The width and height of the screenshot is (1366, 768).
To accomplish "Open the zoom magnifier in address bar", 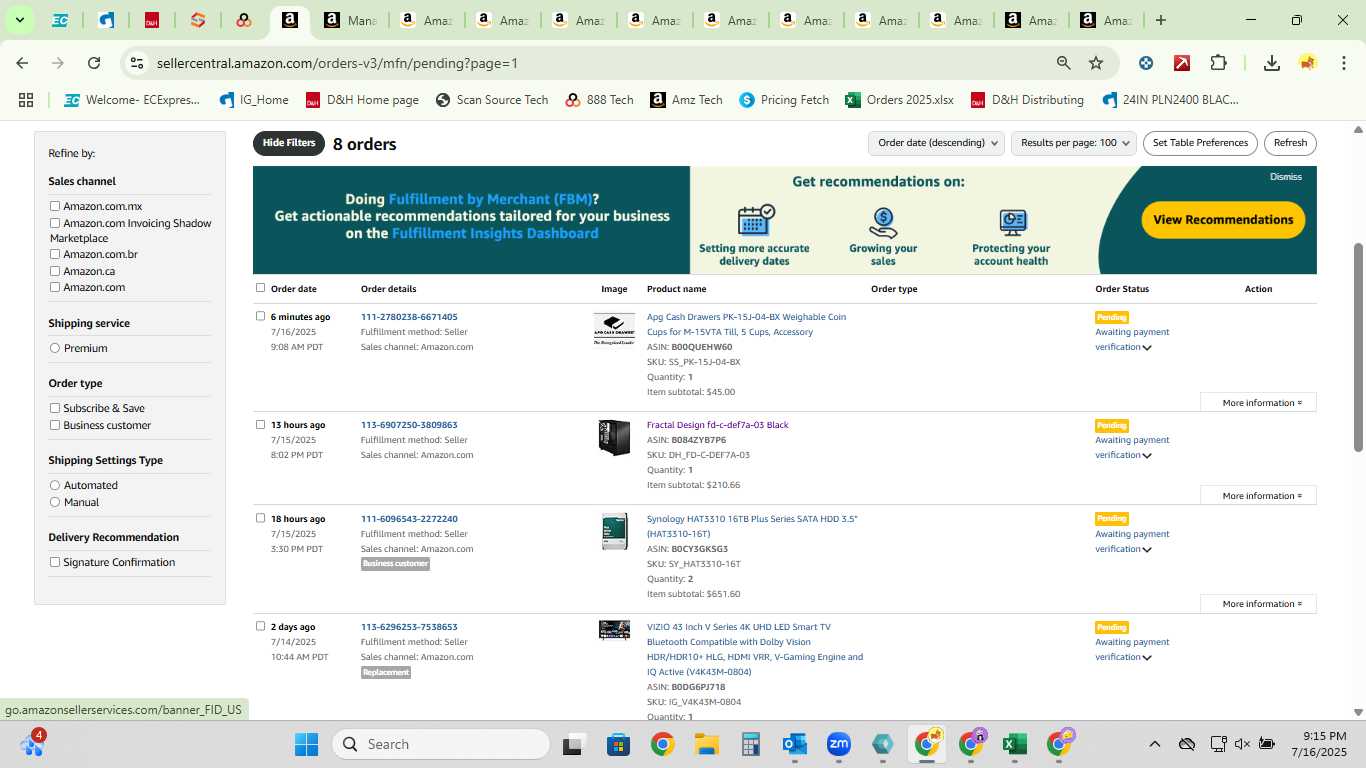I will coord(1064,63).
